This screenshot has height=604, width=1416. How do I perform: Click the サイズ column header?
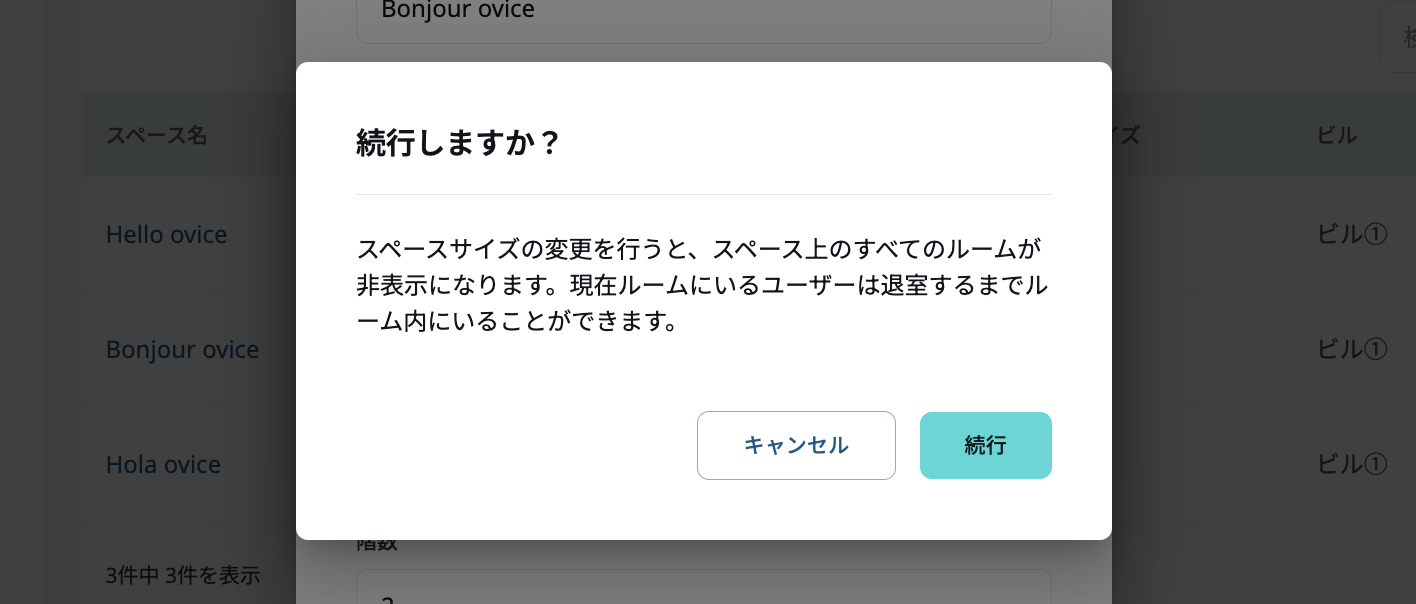[x=1128, y=135]
